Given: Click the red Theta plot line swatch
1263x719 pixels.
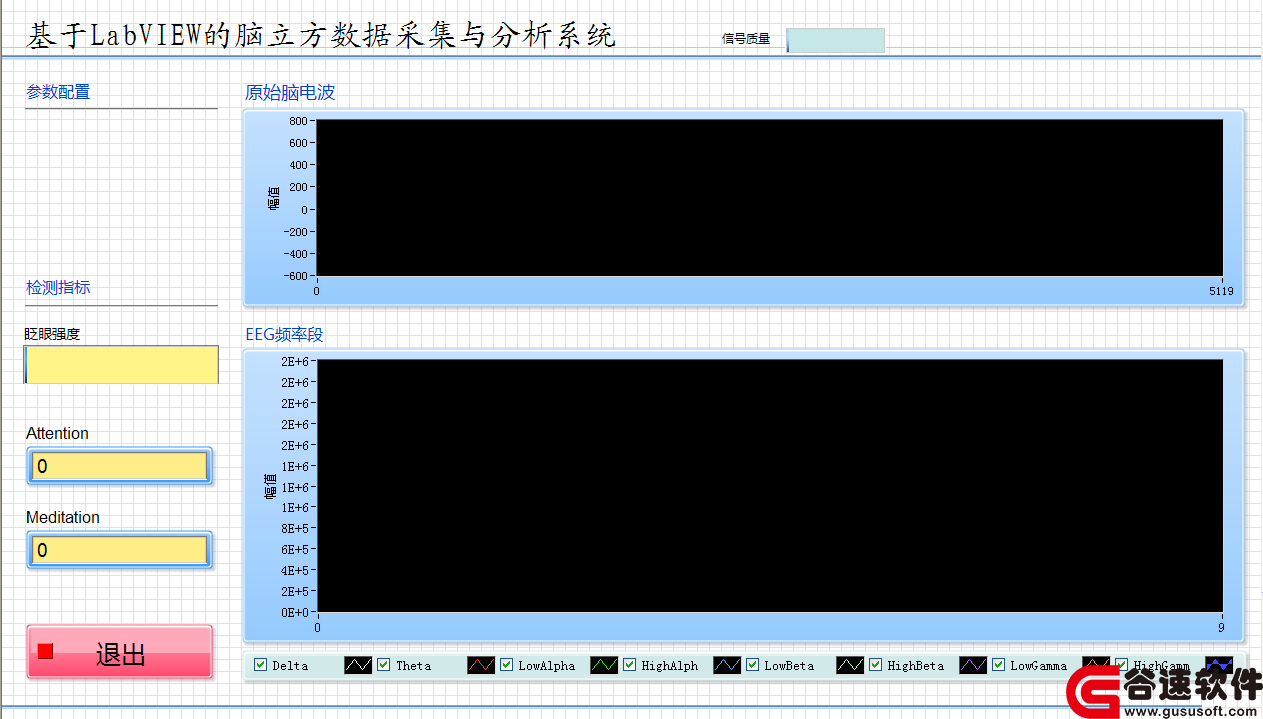Looking at the screenshot, I should click(x=481, y=665).
